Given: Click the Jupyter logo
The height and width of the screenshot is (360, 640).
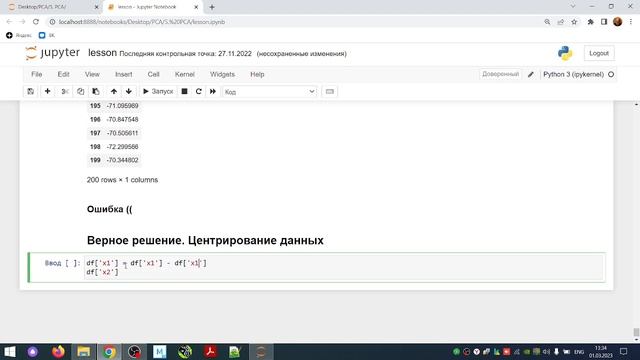Looking at the screenshot, I should (53, 53).
